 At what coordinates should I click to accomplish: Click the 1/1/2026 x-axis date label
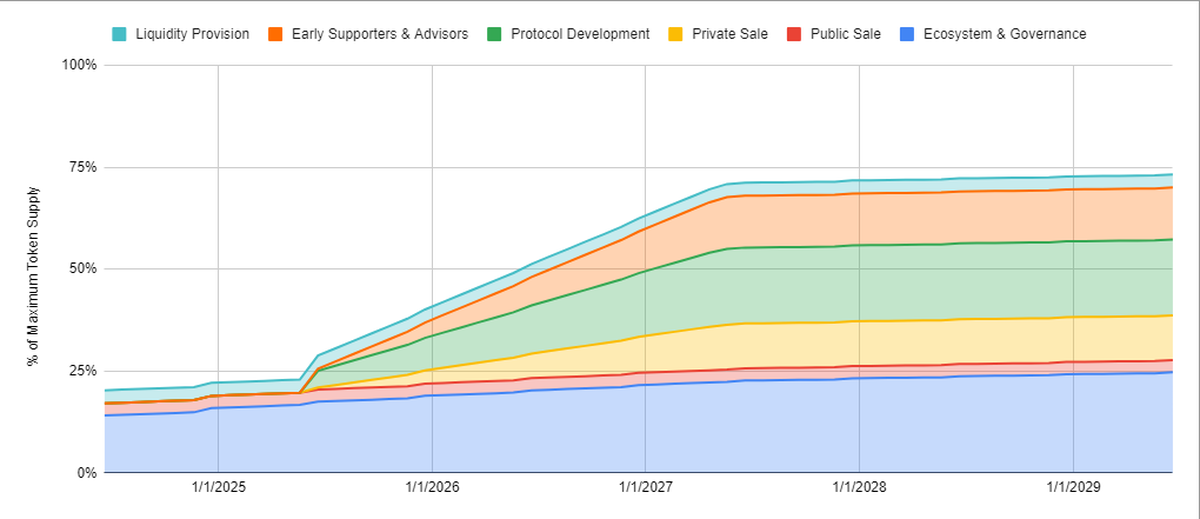pos(432,488)
